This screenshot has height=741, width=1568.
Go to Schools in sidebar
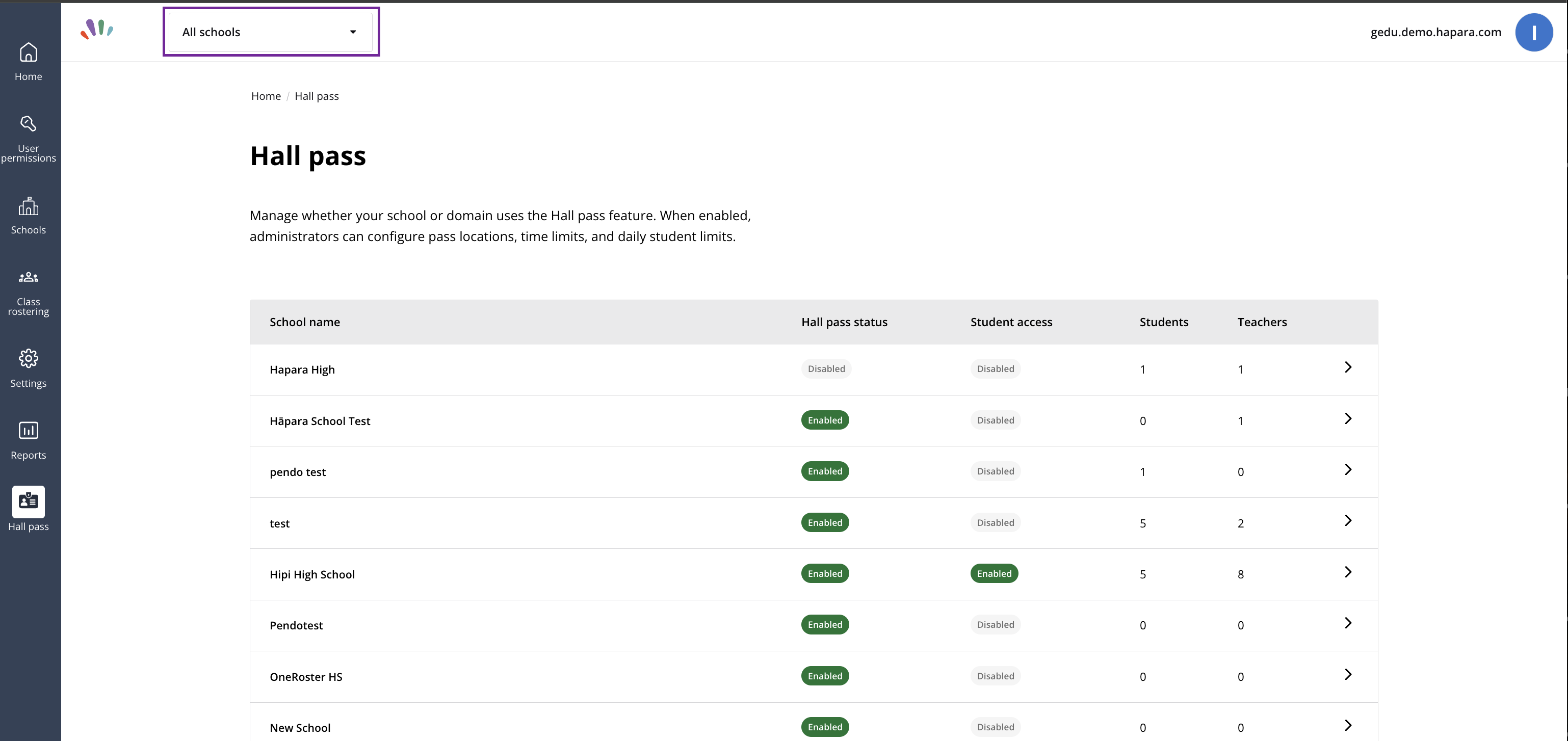click(x=28, y=216)
